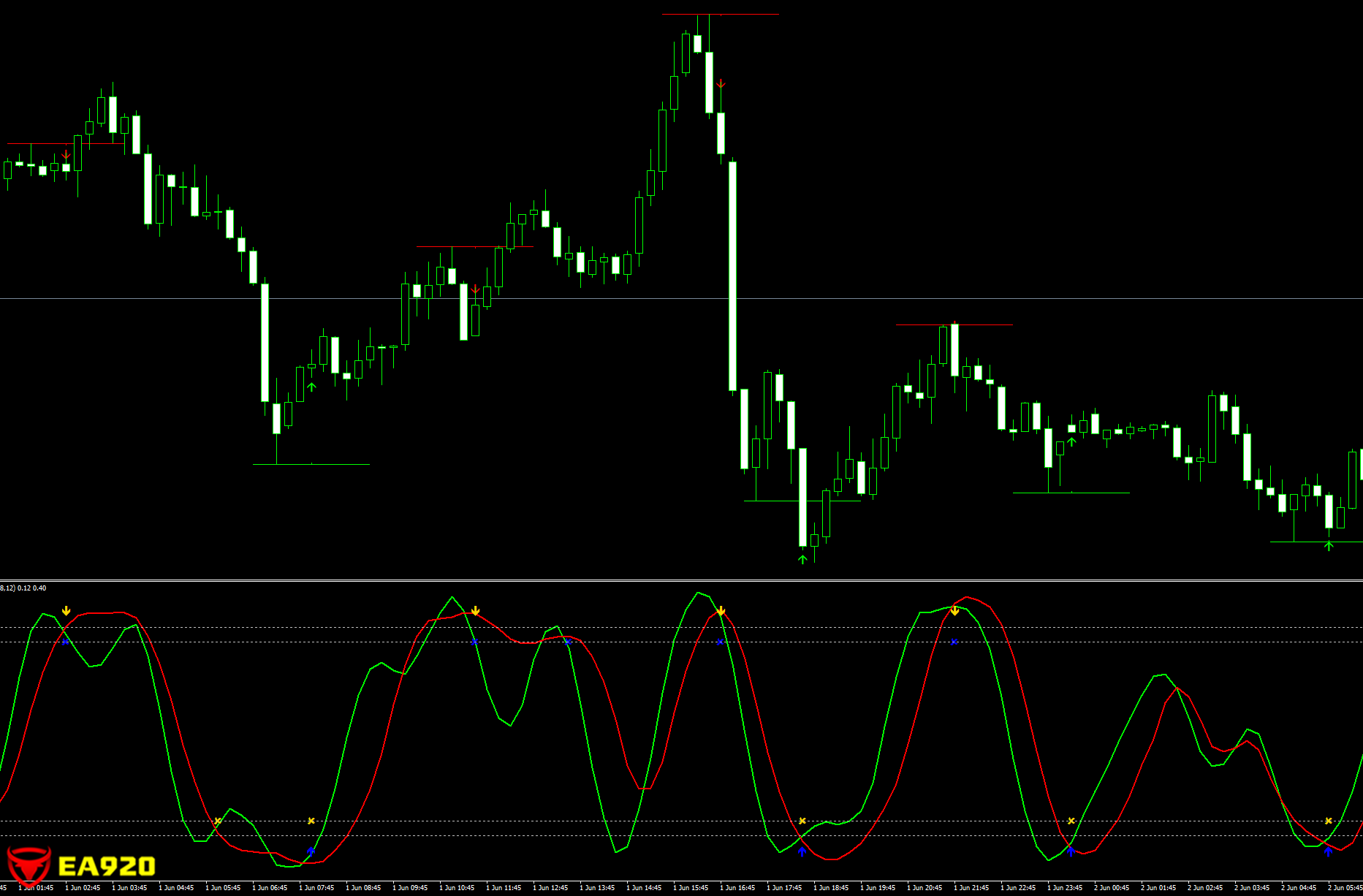Click the rightmost yellow X marker in oscillator
This screenshot has width=1363, height=896.
(1328, 821)
